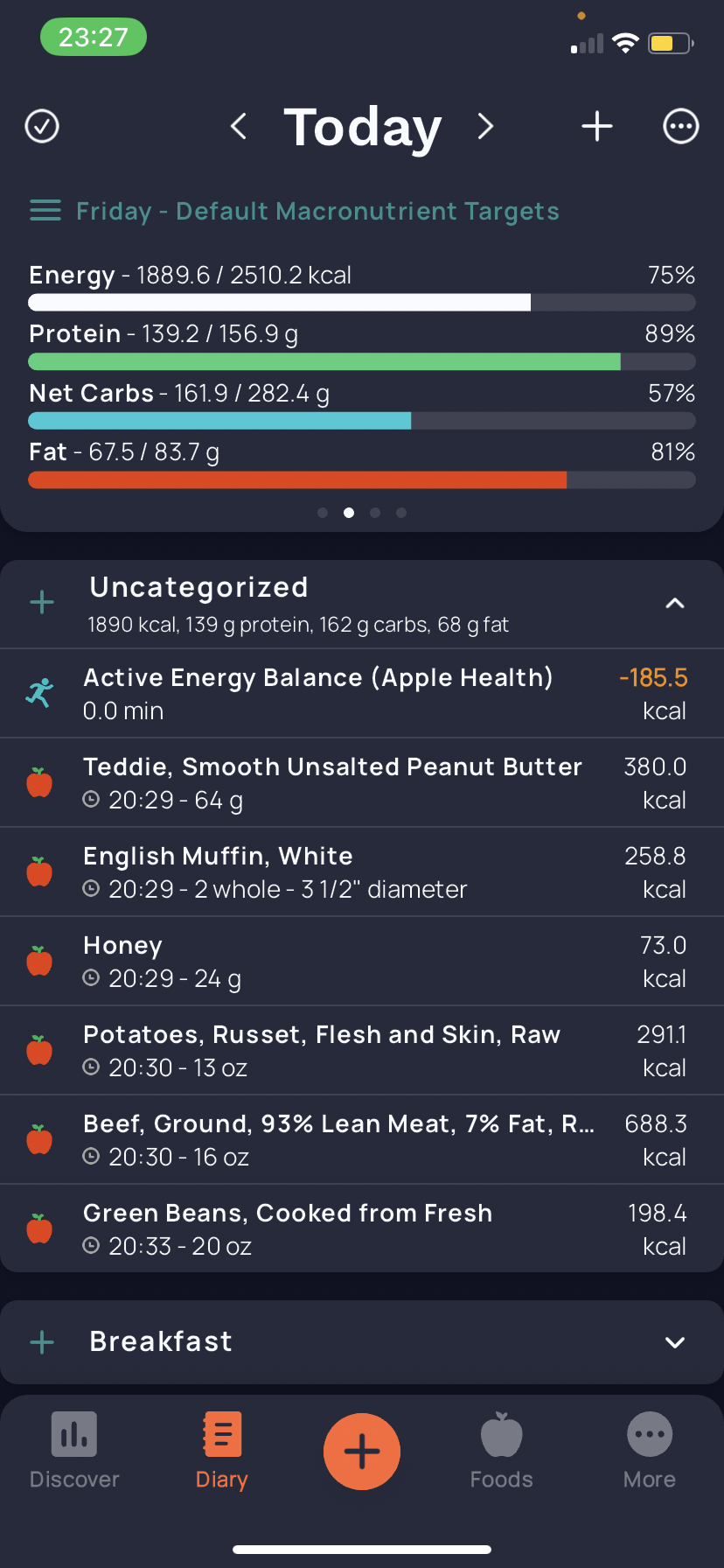Image resolution: width=724 pixels, height=1568 pixels.
Task: Select the third page indicator dot
Action: pos(375,513)
